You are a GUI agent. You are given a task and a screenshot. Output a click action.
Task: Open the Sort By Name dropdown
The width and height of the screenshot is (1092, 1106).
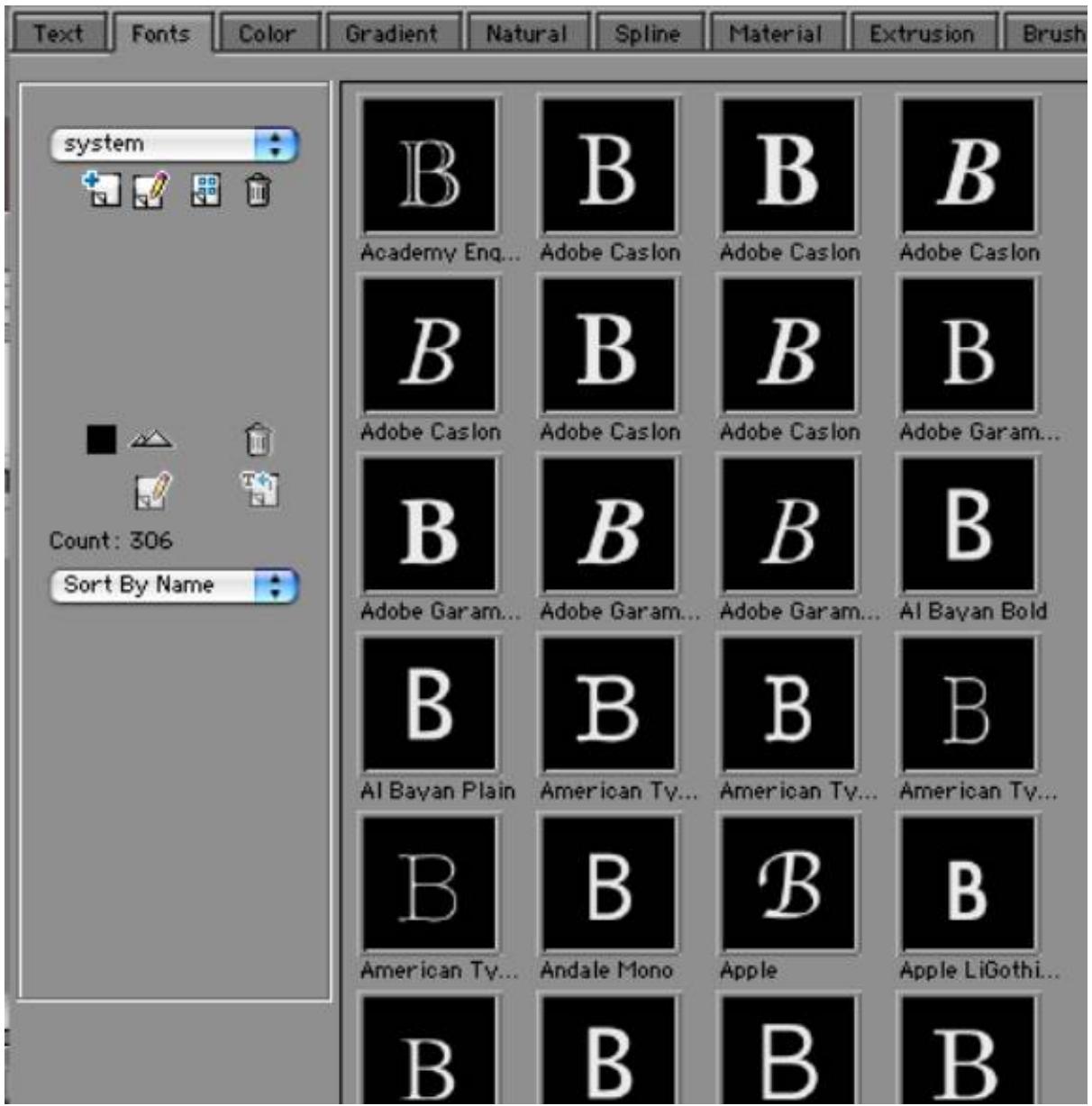pos(174,585)
